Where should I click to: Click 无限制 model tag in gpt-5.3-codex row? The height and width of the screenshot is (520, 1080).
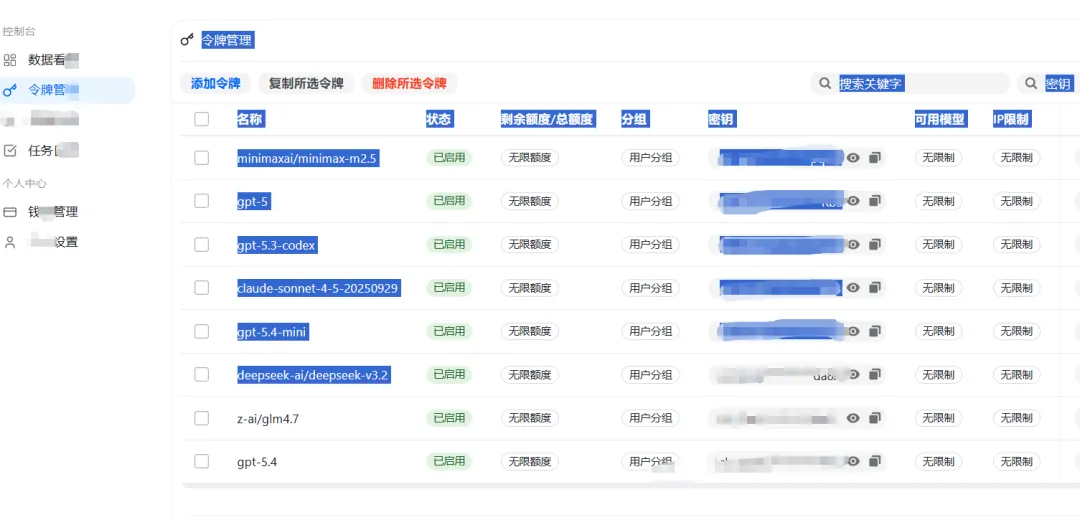click(x=938, y=245)
